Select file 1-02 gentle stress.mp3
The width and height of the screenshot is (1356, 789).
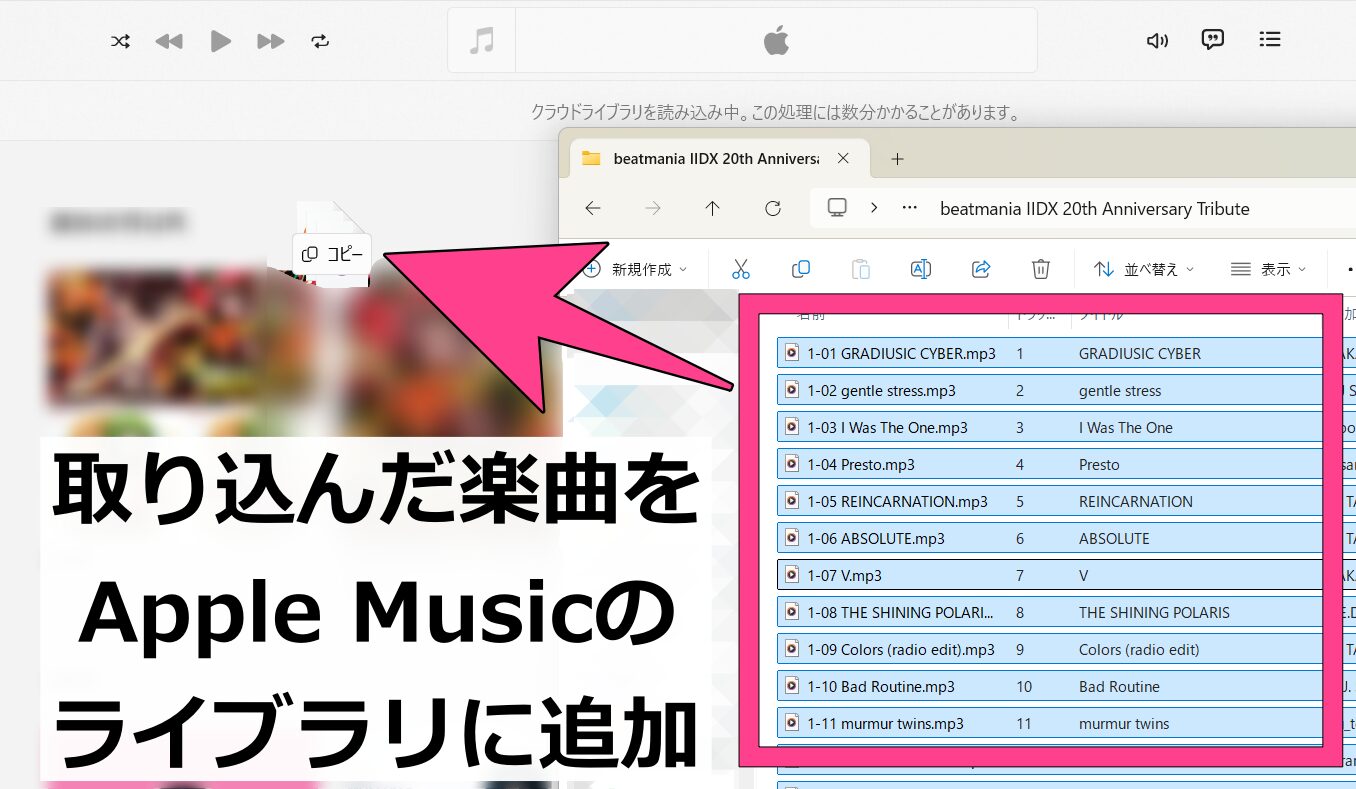click(881, 390)
